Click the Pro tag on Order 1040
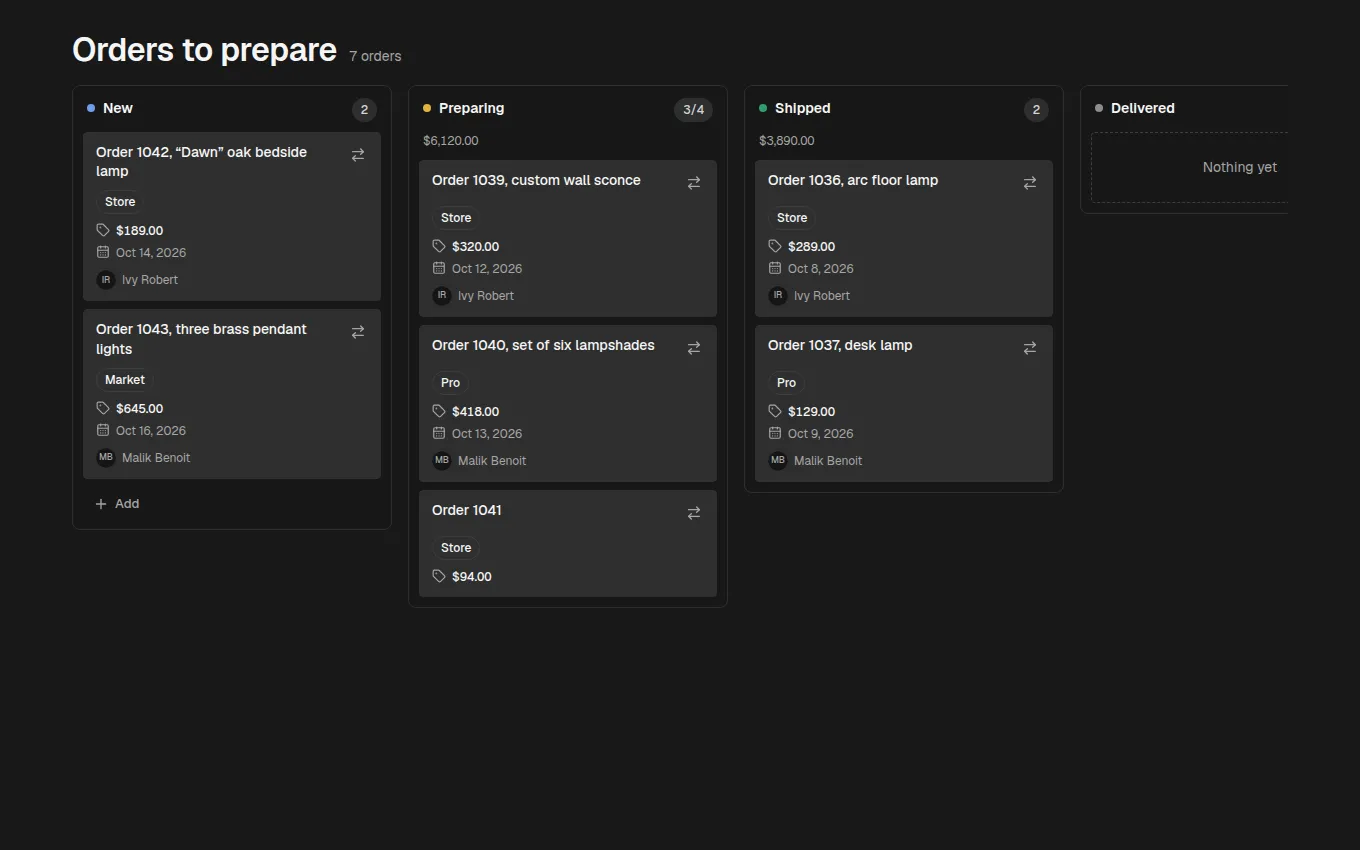 [451, 383]
